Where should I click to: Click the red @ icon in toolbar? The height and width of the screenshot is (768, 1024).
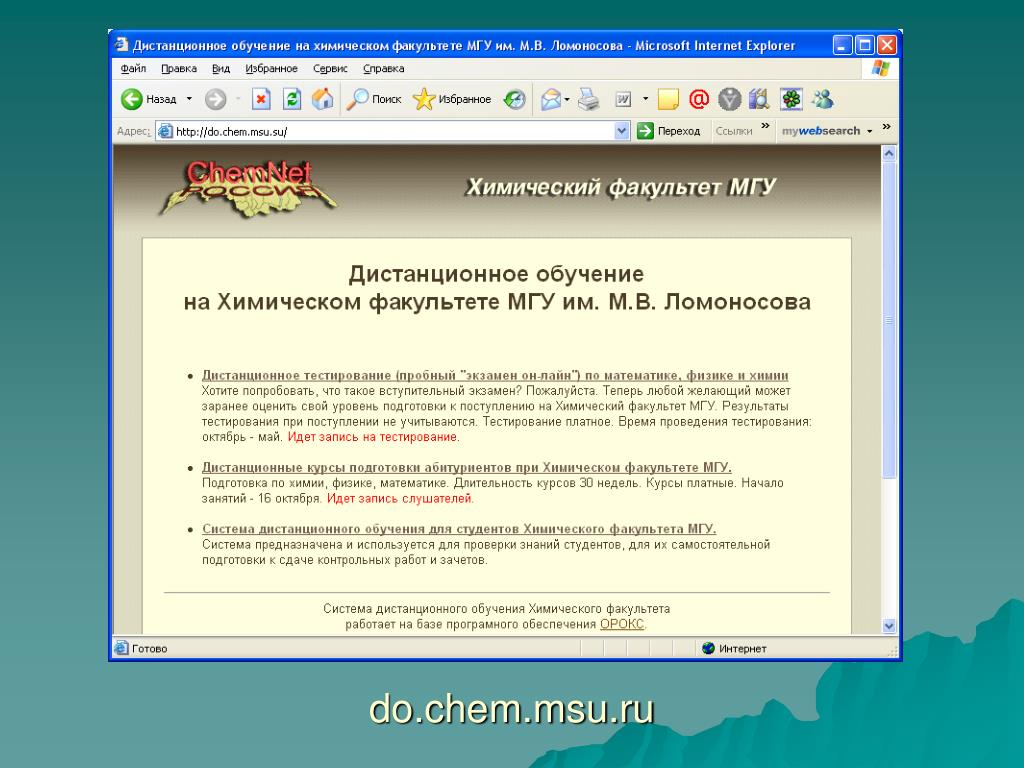[699, 99]
